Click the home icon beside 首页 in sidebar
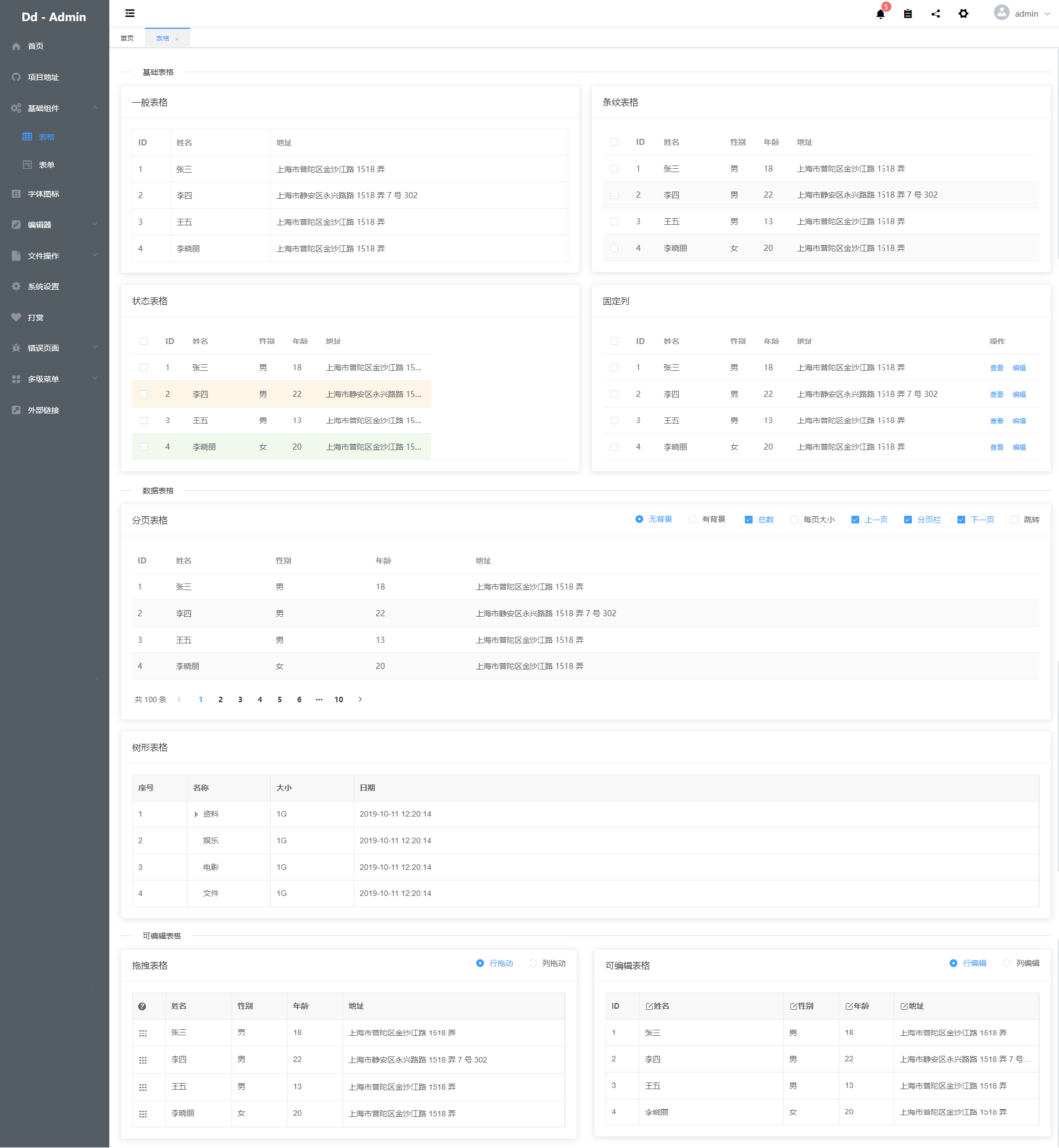The width and height of the screenshot is (1059, 1148). point(16,46)
